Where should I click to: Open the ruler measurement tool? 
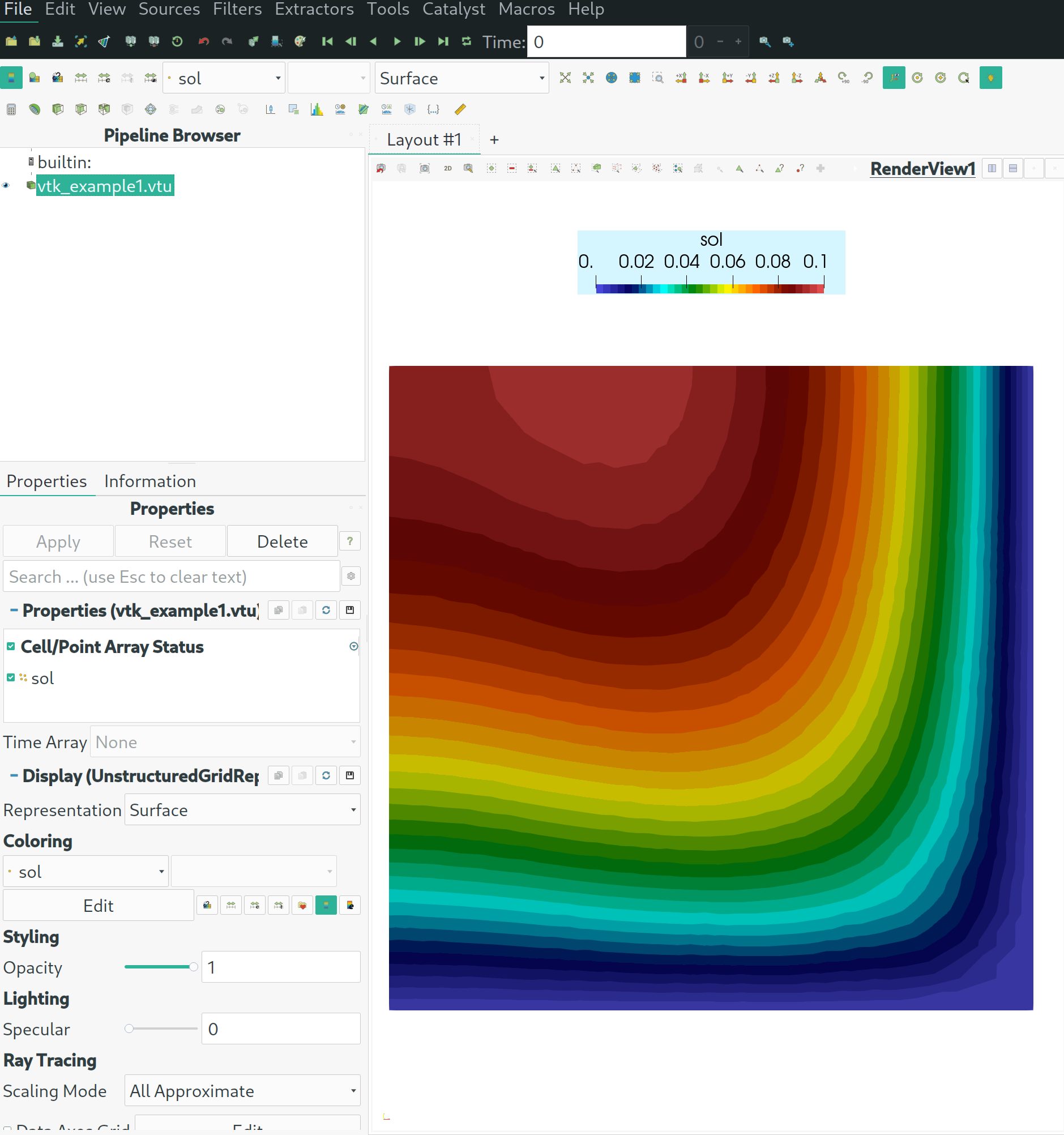[460, 109]
